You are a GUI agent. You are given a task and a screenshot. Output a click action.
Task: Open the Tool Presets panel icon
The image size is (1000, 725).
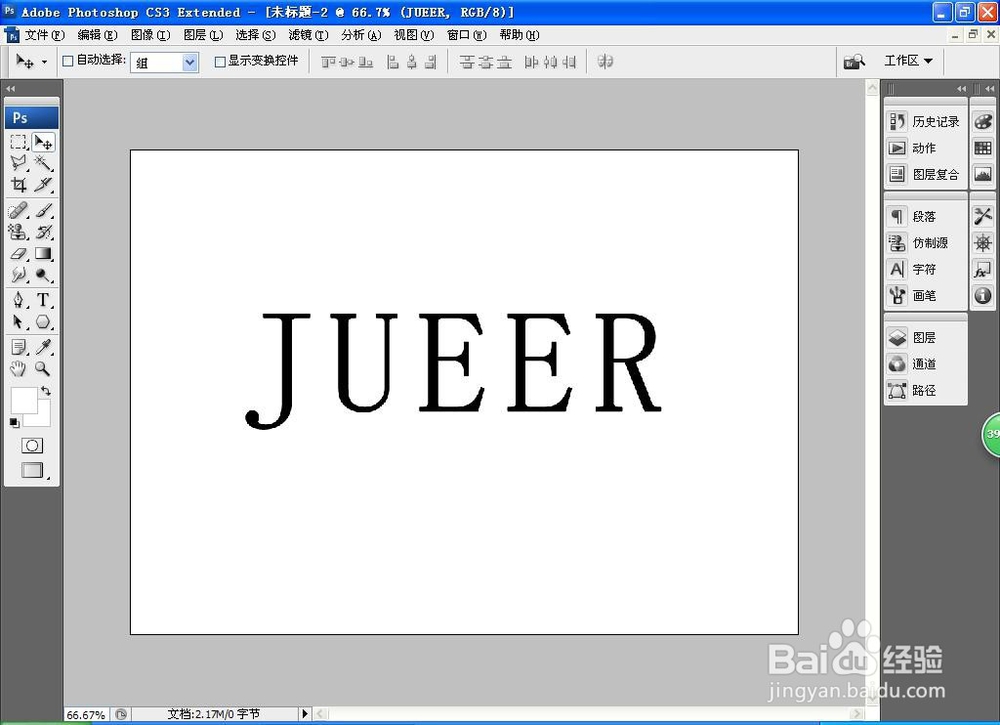tap(983, 216)
